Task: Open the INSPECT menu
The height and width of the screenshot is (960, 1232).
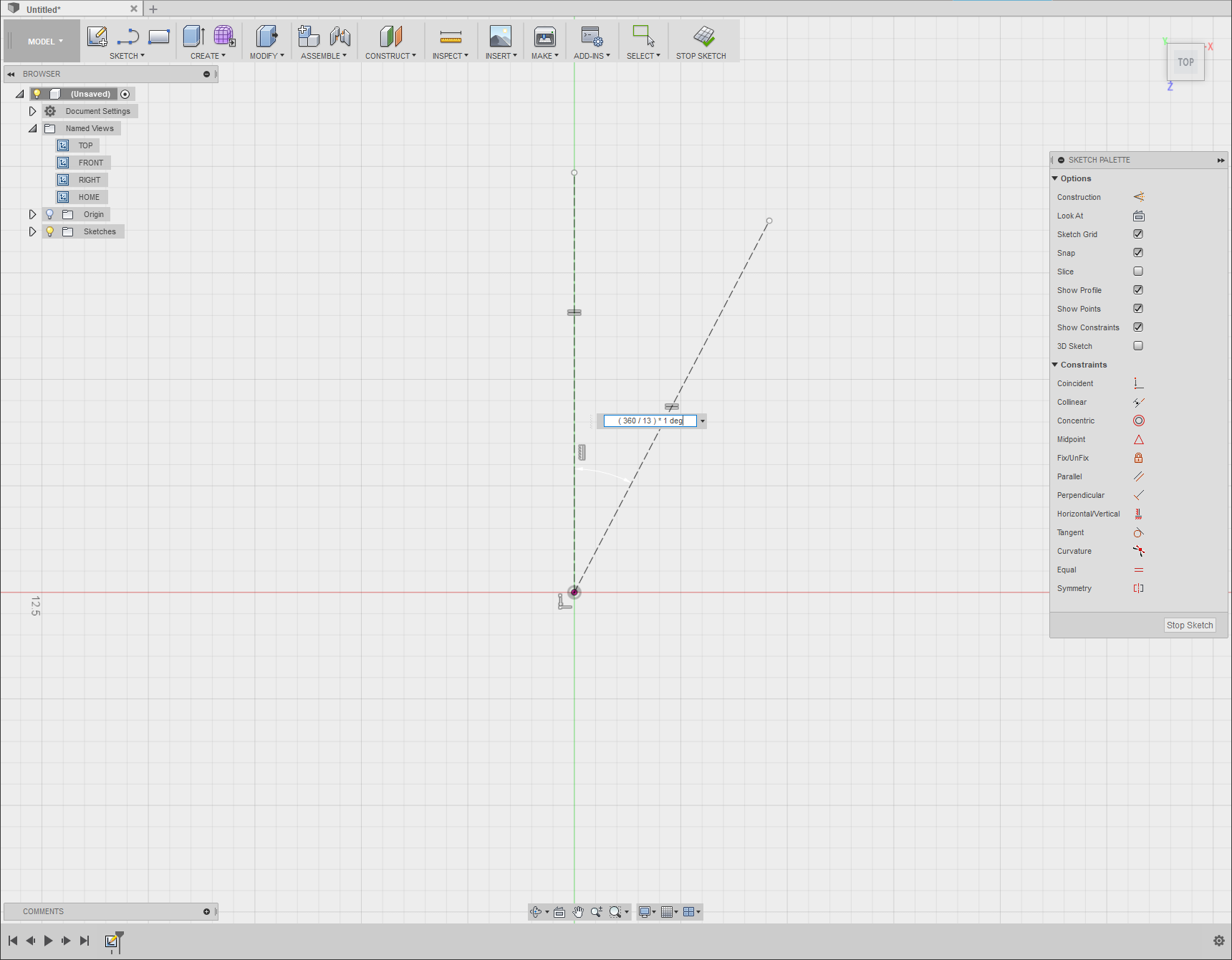Action: pyautogui.click(x=451, y=56)
